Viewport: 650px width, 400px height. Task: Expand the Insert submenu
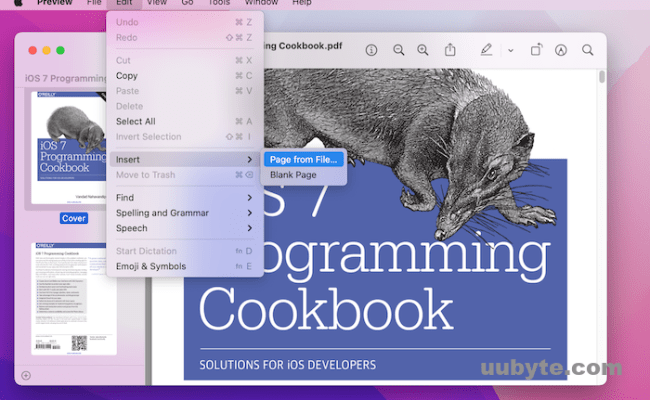[x=185, y=160]
